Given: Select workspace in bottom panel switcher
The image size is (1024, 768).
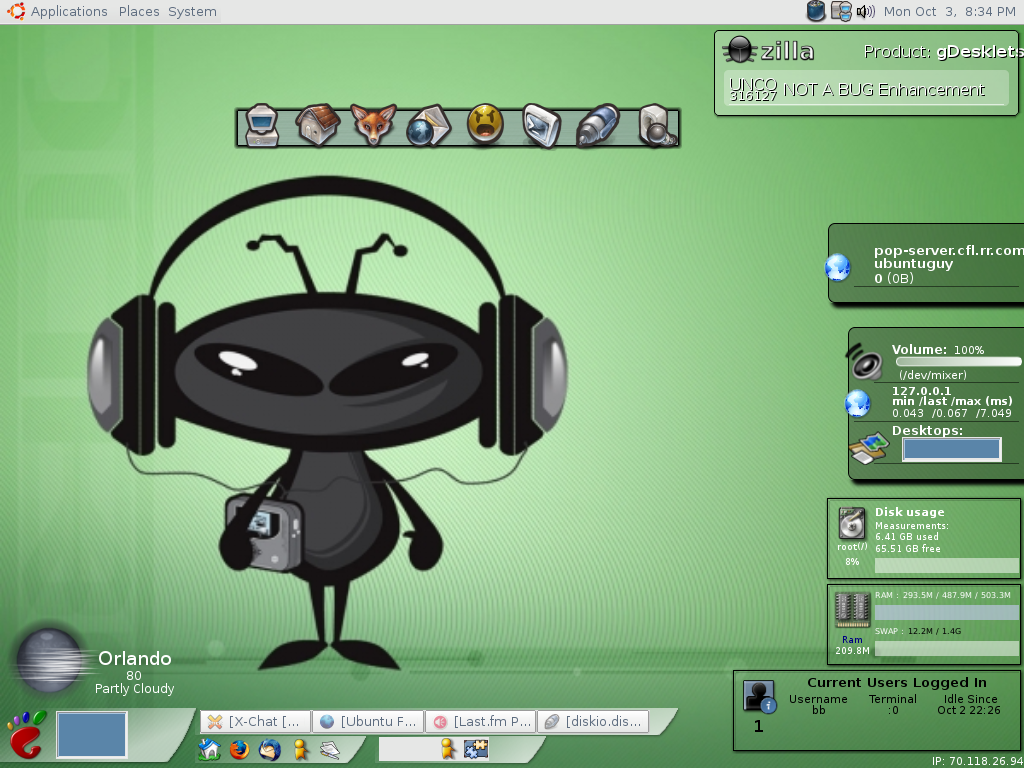Looking at the screenshot, I should [91, 735].
